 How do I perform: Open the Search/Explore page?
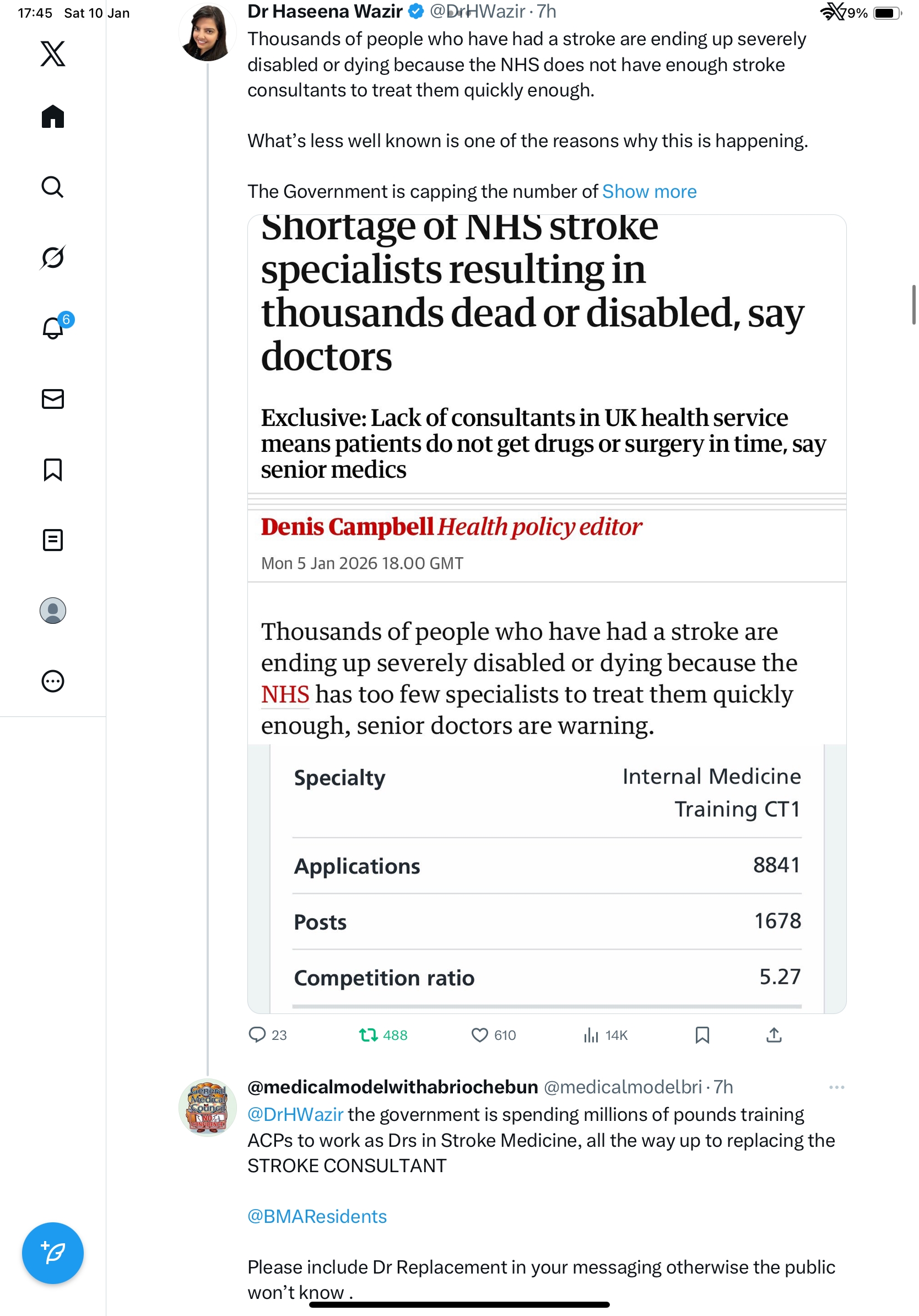pyautogui.click(x=53, y=187)
